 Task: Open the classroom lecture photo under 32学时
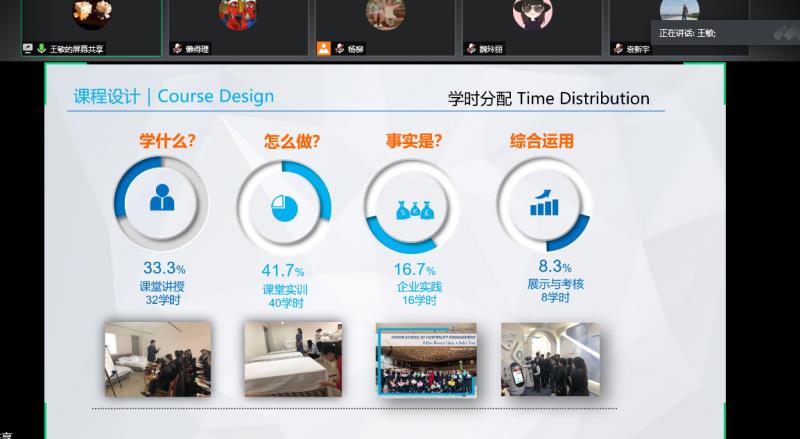[x=158, y=359]
